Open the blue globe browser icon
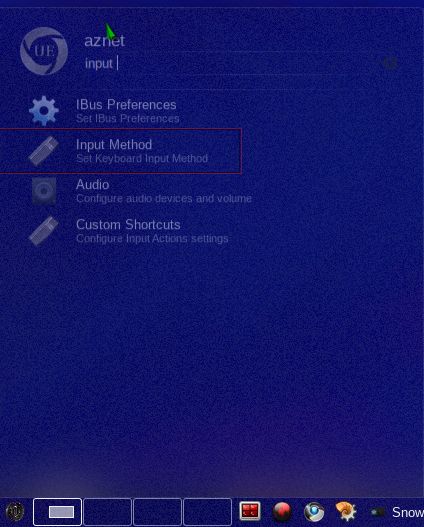The image size is (424, 527). [314, 512]
